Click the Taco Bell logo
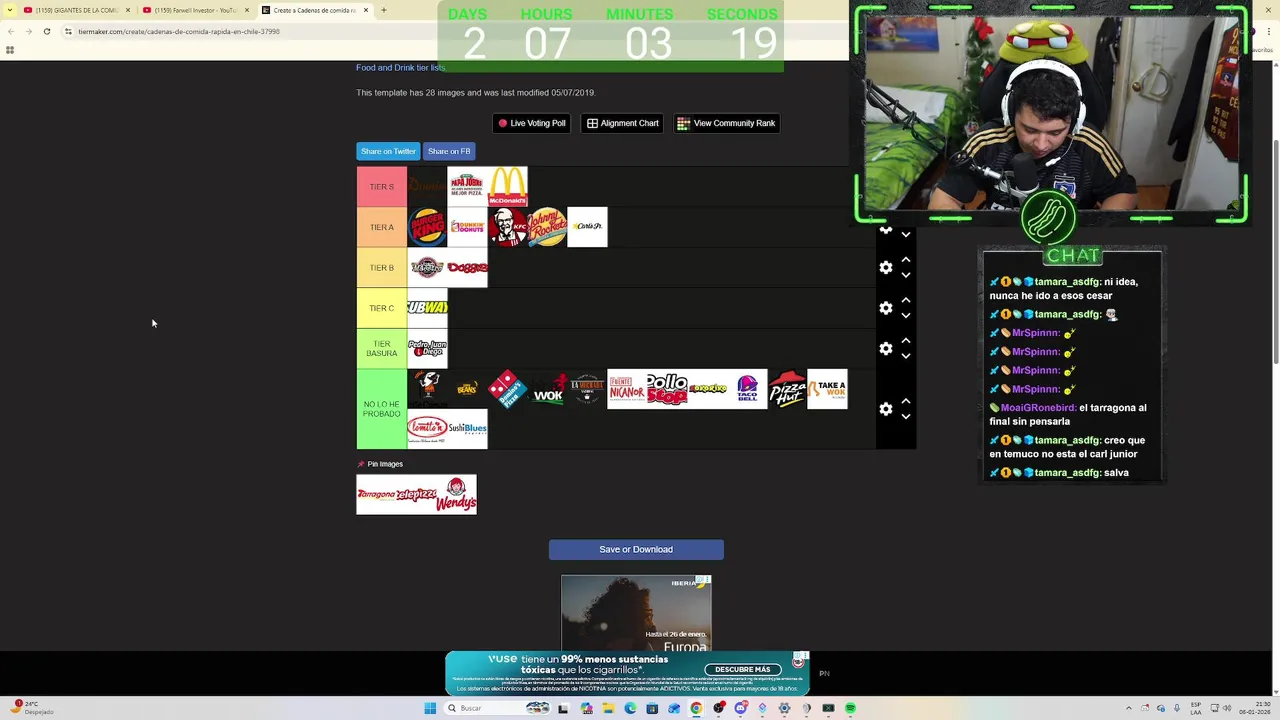Viewport: 1280px width, 720px height. tap(747, 389)
